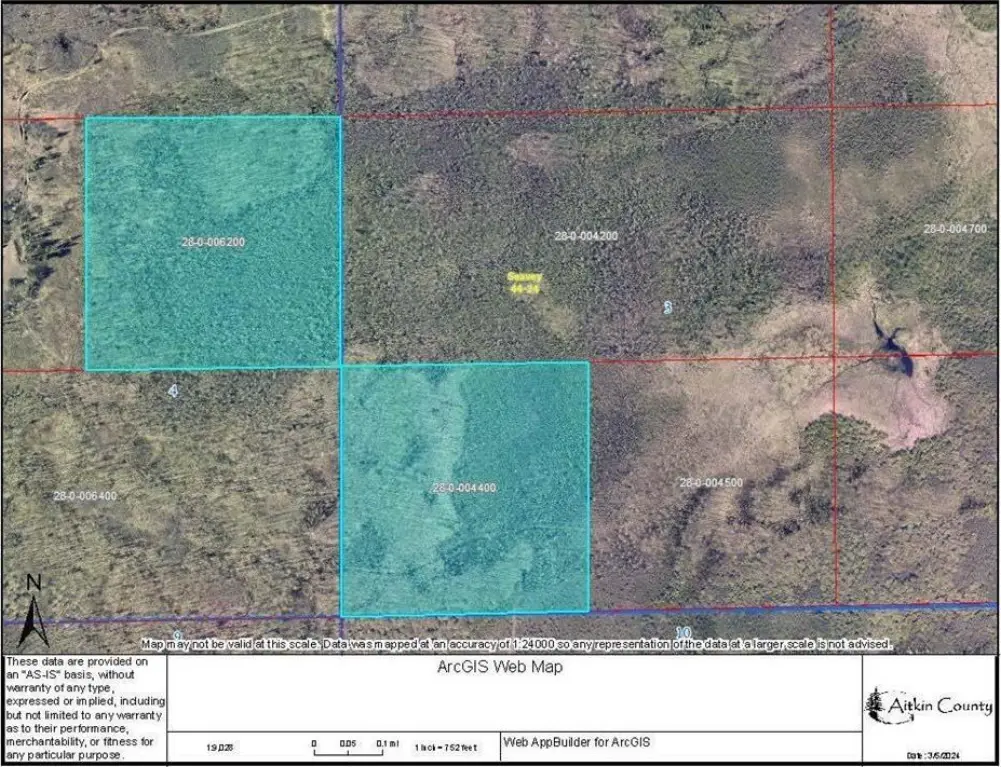Click parcel label 28-0-004700
Viewport: 1001px width, 767px height.
pos(954,229)
